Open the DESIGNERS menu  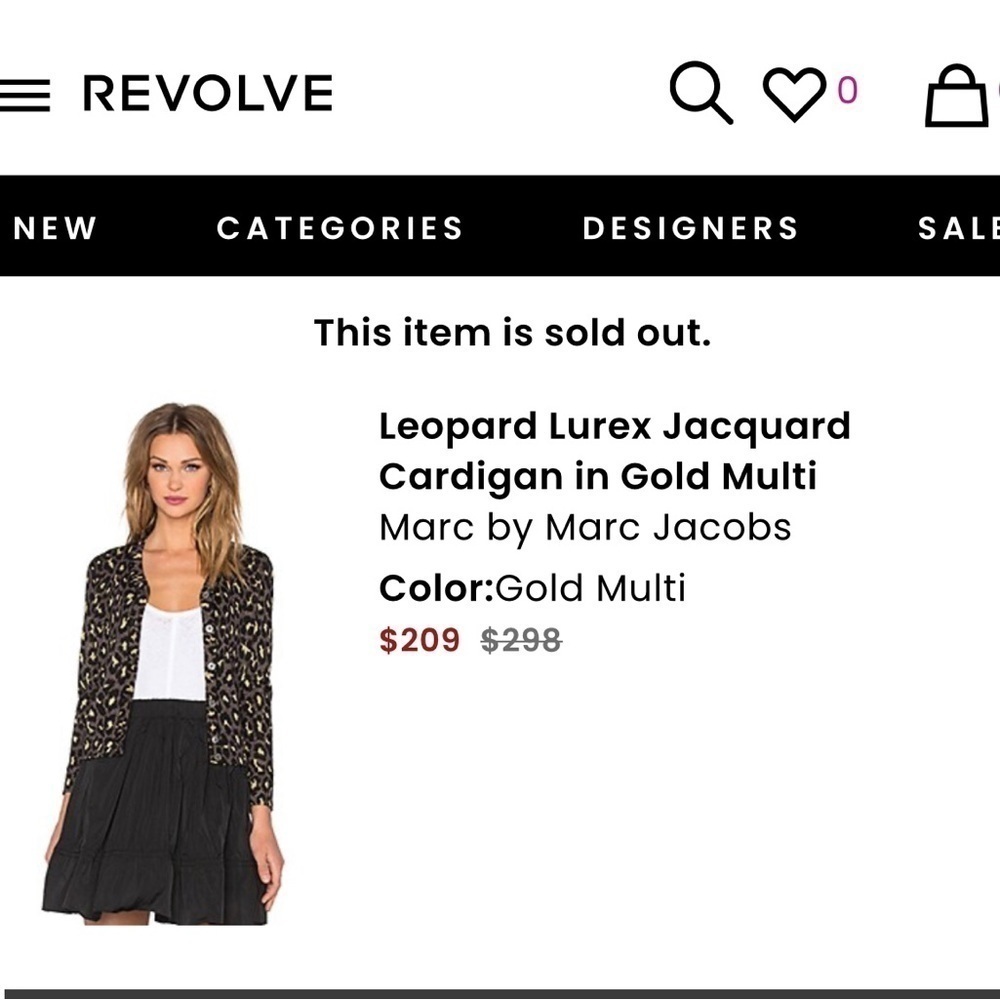point(691,228)
